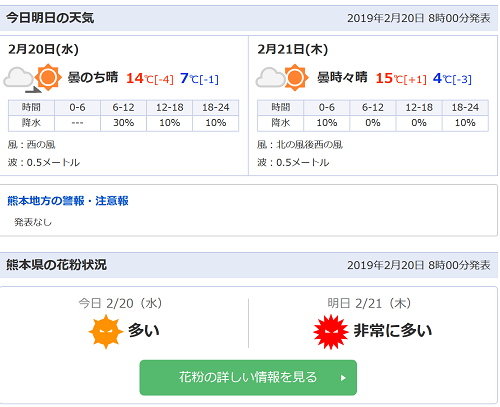Click the 発表なし warning status text
Image resolution: width=500 pixels, height=407 pixels.
tap(33, 222)
